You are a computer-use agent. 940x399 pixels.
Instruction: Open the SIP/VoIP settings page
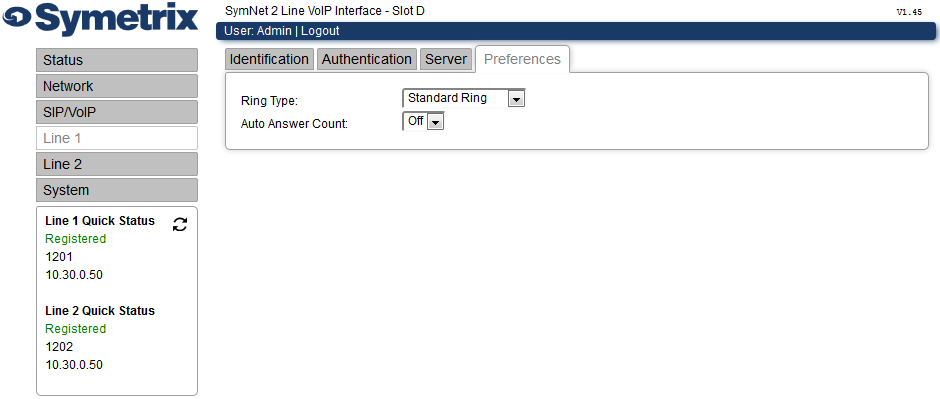point(117,112)
